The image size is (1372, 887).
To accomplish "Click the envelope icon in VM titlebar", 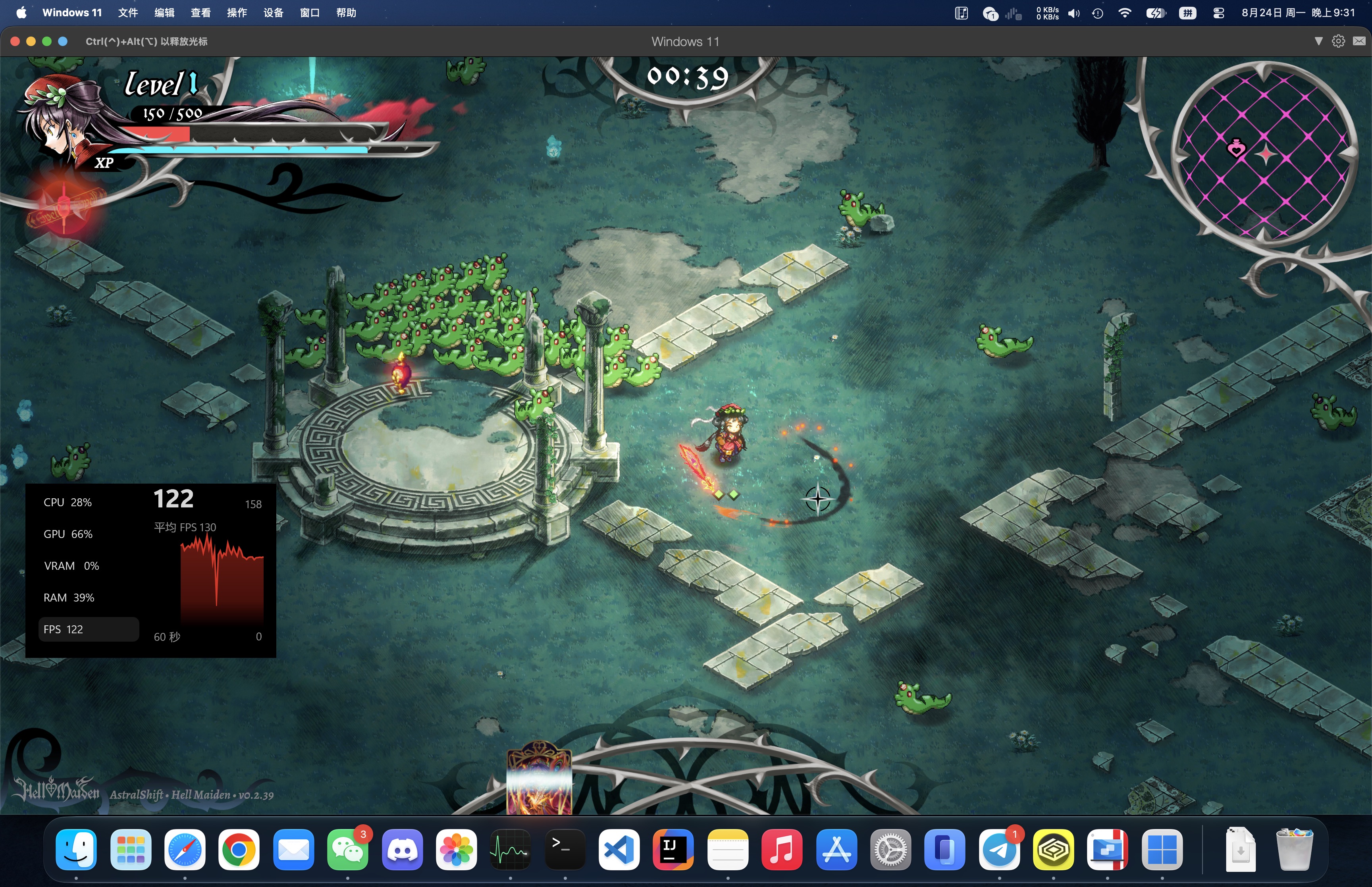I will tap(1359, 41).
